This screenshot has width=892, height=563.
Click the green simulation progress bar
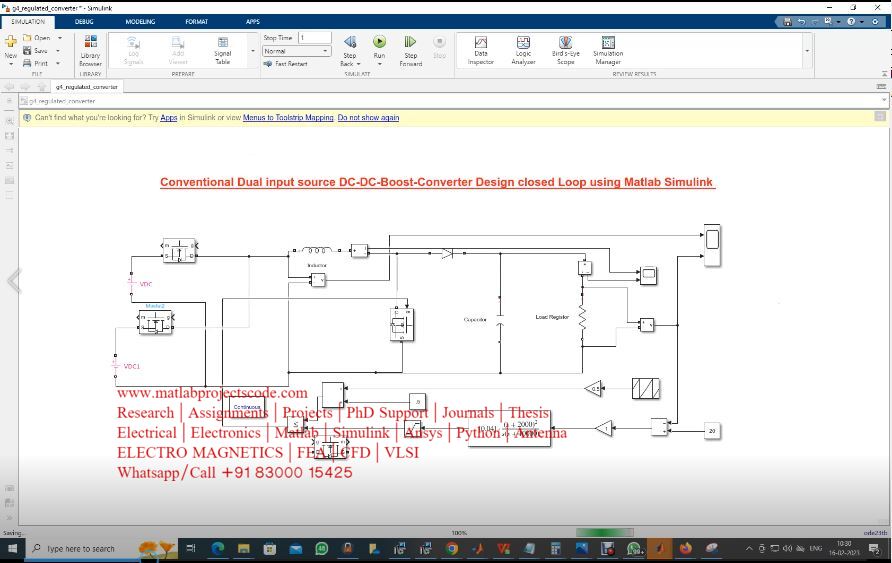(x=604, y=533)
